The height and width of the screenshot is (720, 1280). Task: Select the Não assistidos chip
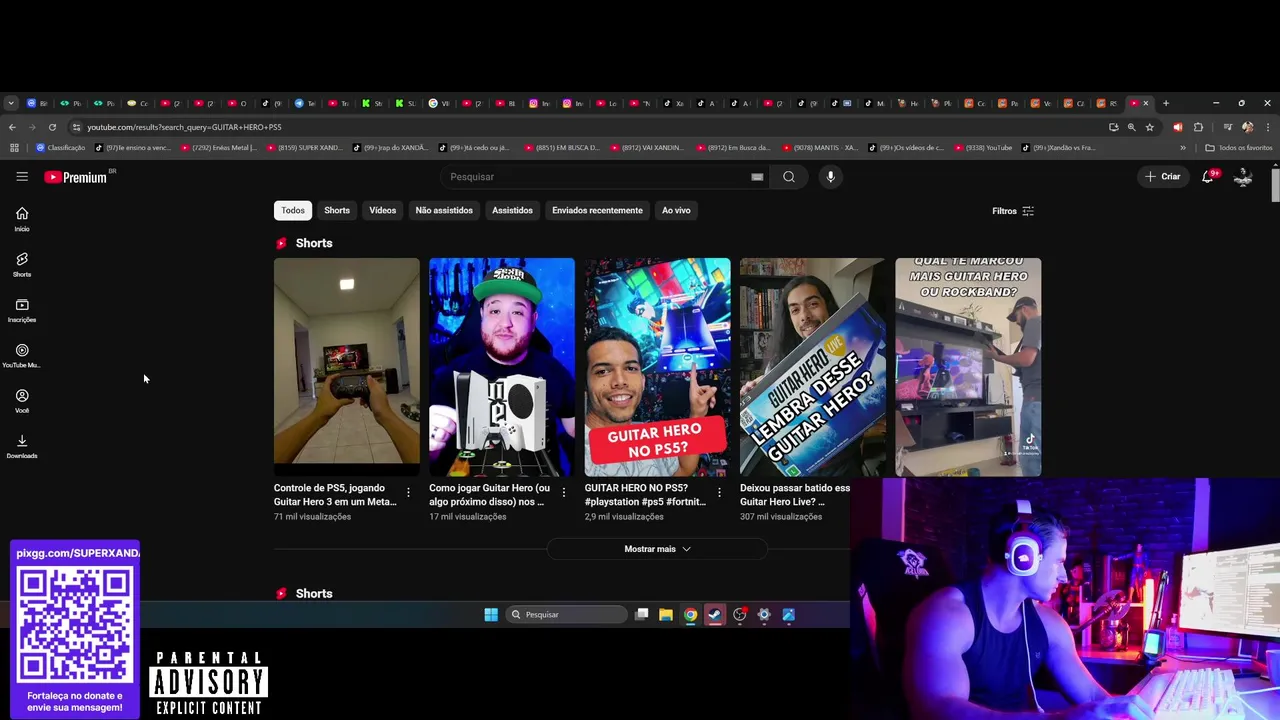coord(444,210)
